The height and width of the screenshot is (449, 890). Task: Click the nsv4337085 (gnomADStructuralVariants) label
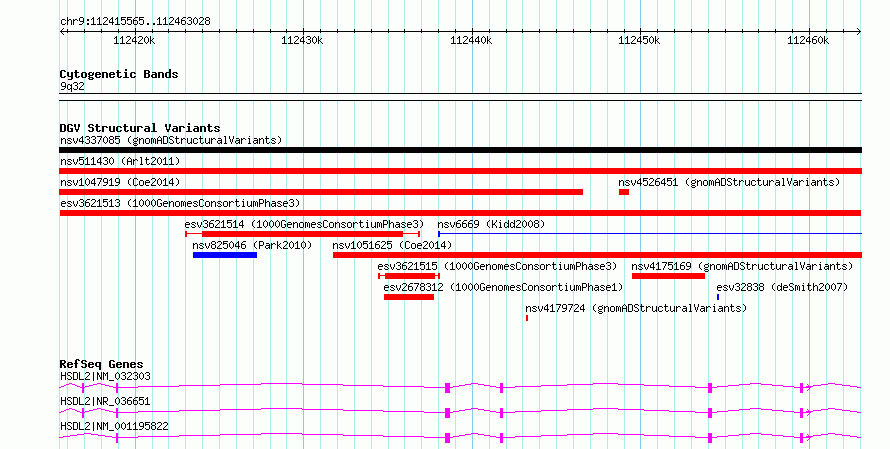[x=171, y=140]
